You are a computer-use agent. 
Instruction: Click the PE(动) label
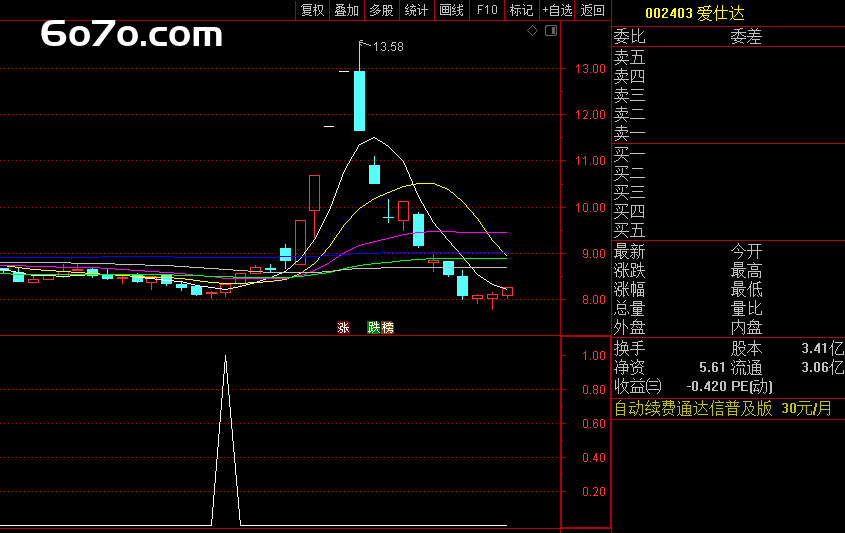pyautogui.click(x=751, y=386)
